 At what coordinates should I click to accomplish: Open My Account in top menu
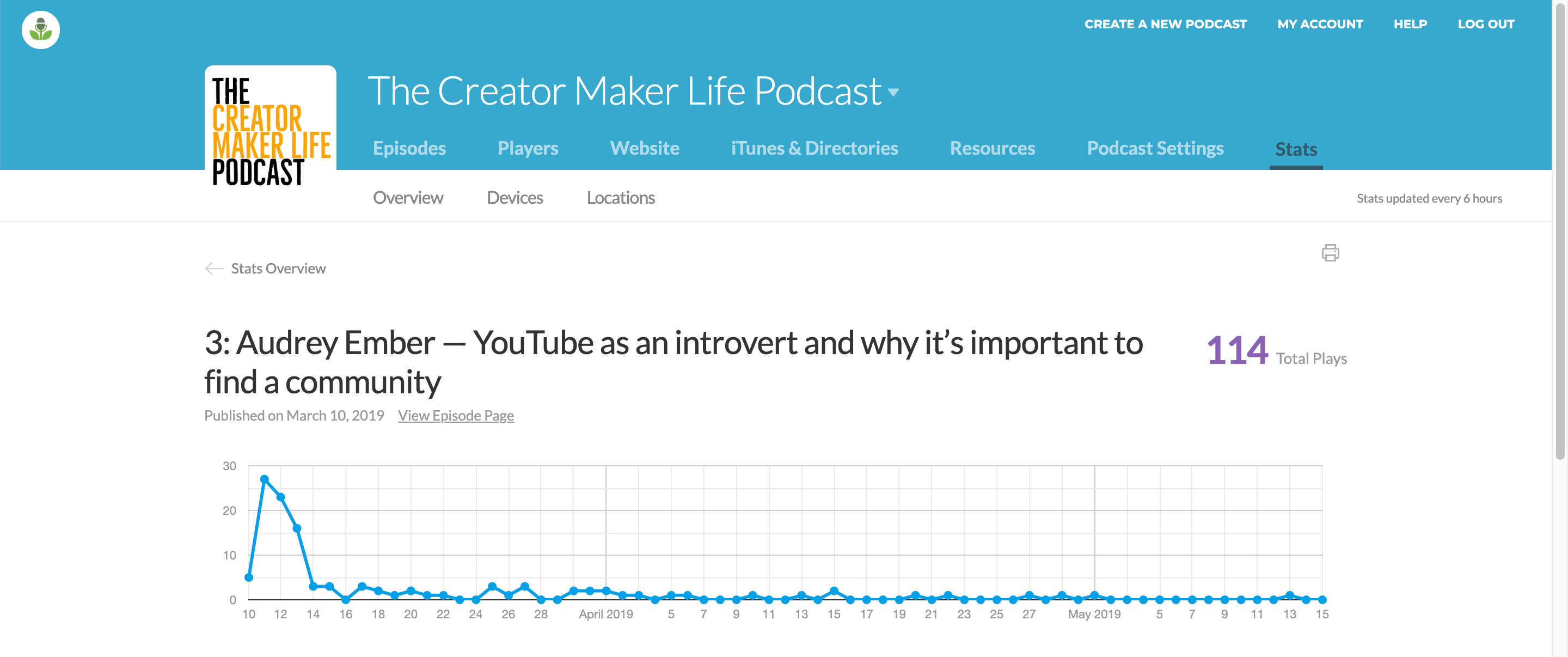click(x=1320, y=24)
